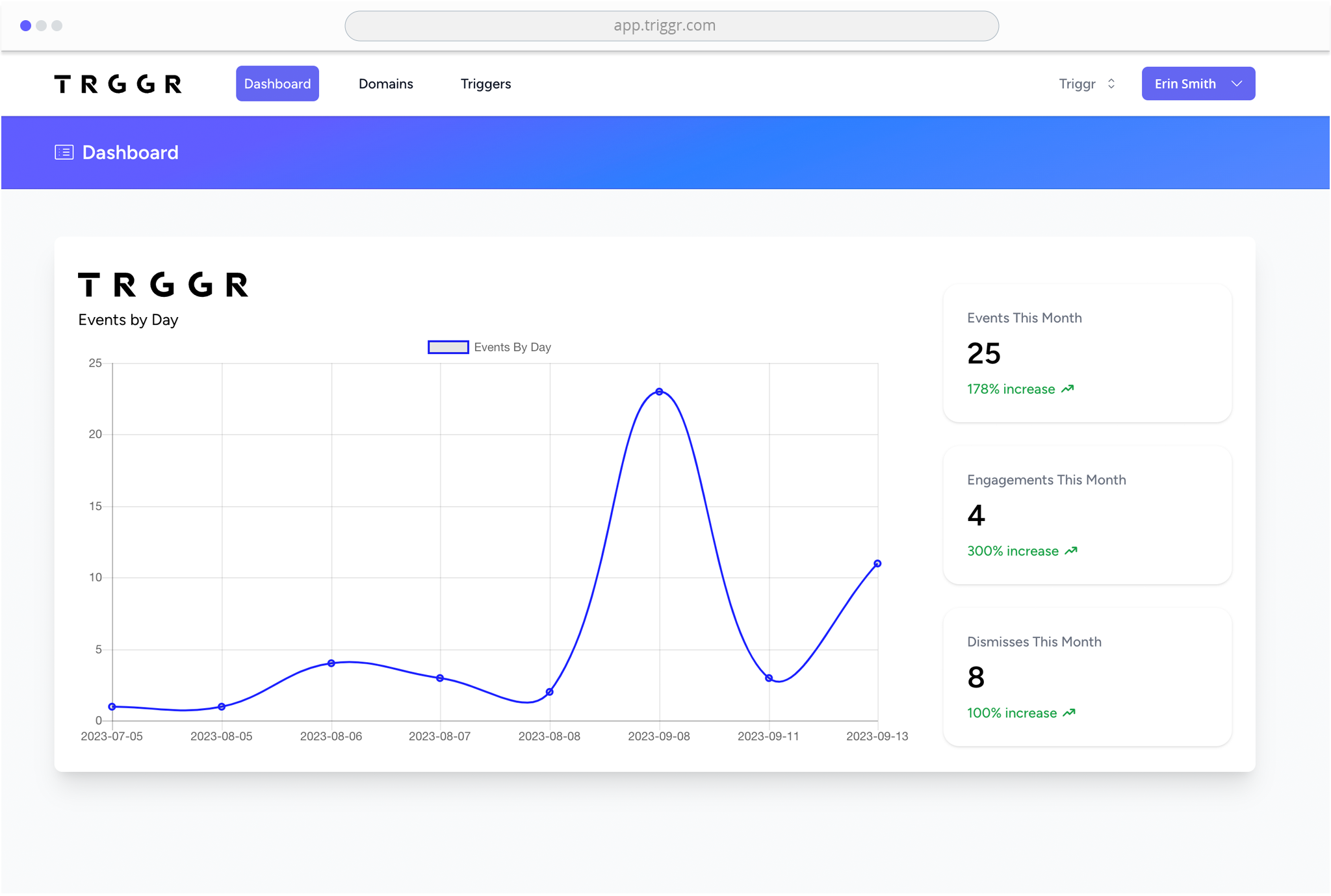Click the blue window control dot

point(25,25)
